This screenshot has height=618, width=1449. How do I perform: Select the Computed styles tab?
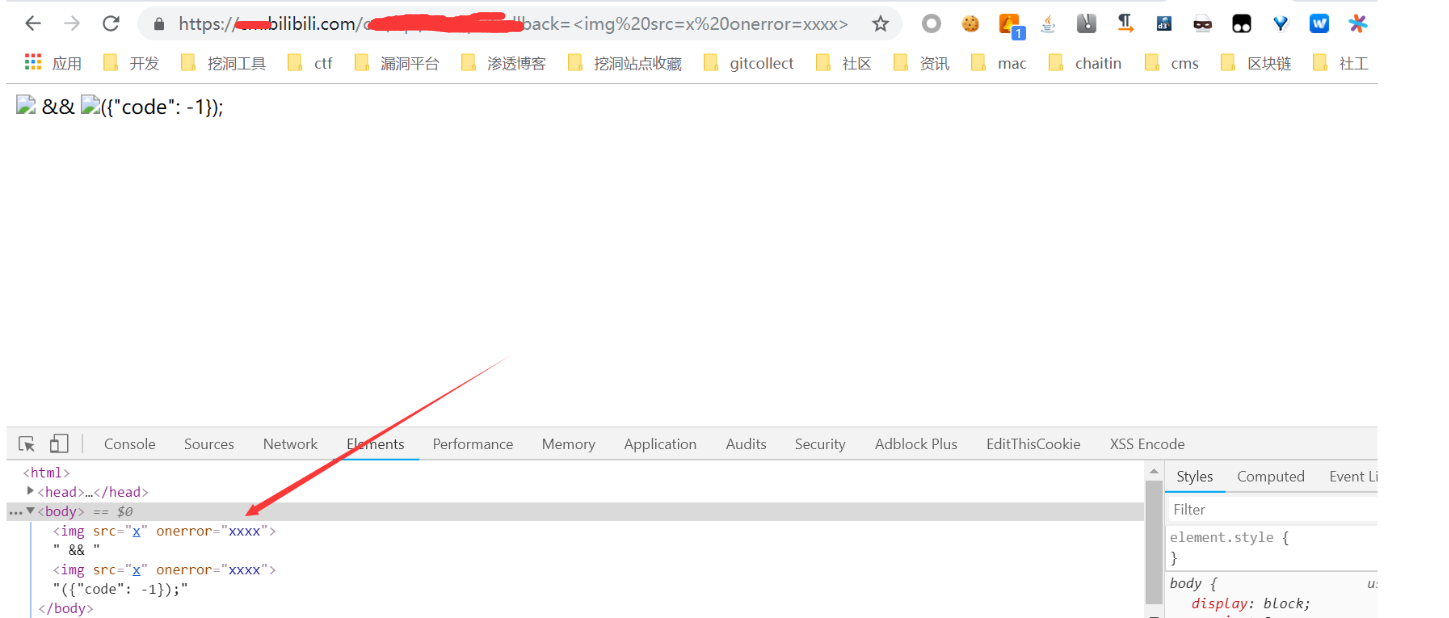pos(1270,476)
